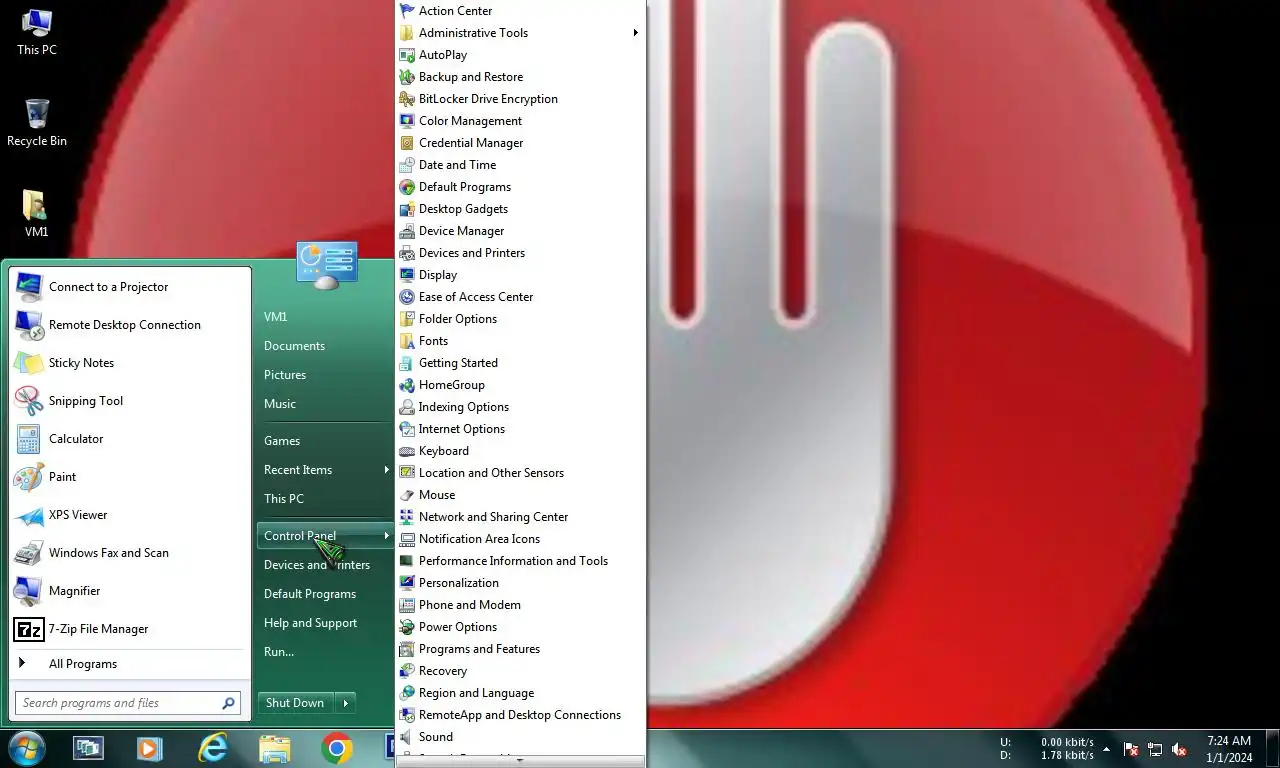Select Notification Area Icons
This screenshot has width=1280, height=768.
tap(520, 539)
